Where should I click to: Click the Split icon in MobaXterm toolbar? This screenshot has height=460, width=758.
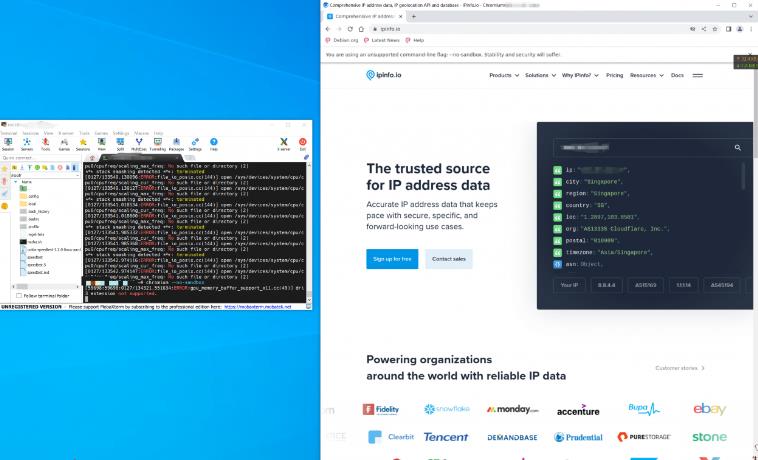click(120, 144)
